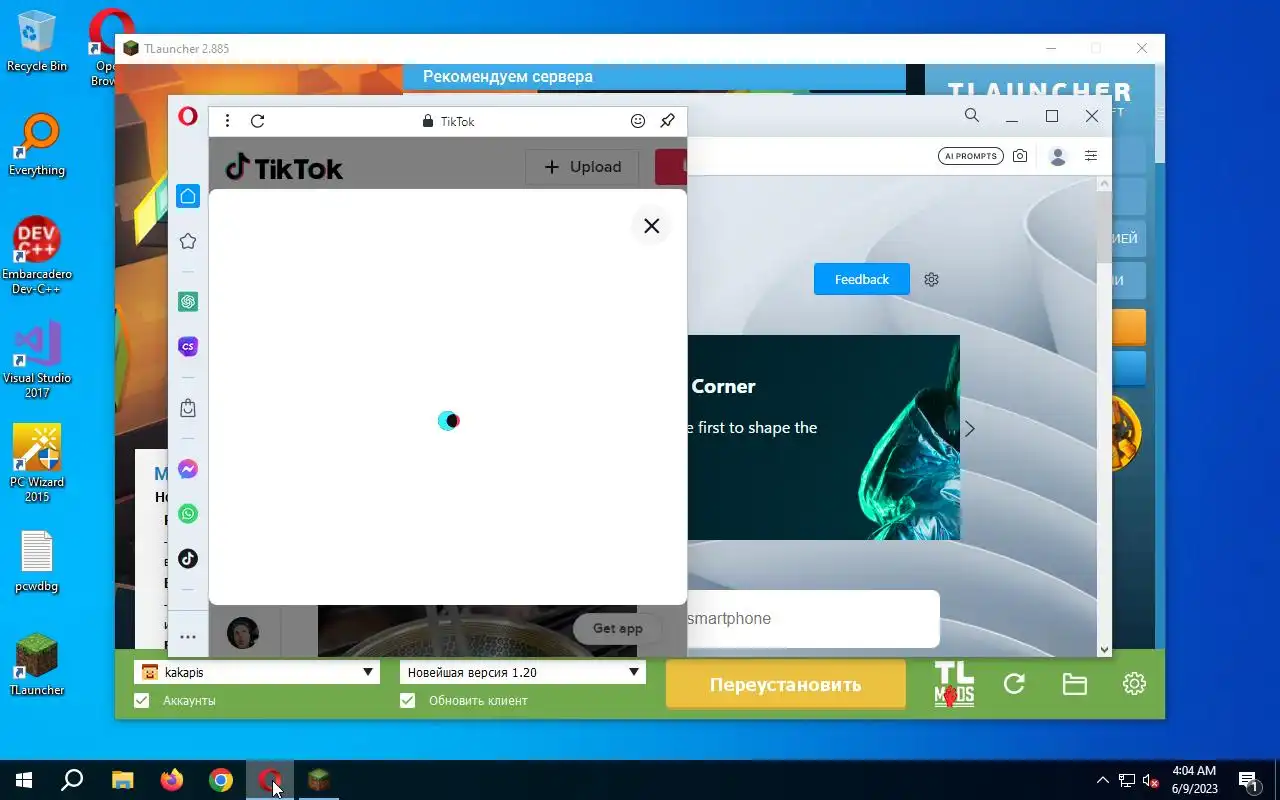Open ChatGPT icon in Opera sidebar

[x=188, y=301]
